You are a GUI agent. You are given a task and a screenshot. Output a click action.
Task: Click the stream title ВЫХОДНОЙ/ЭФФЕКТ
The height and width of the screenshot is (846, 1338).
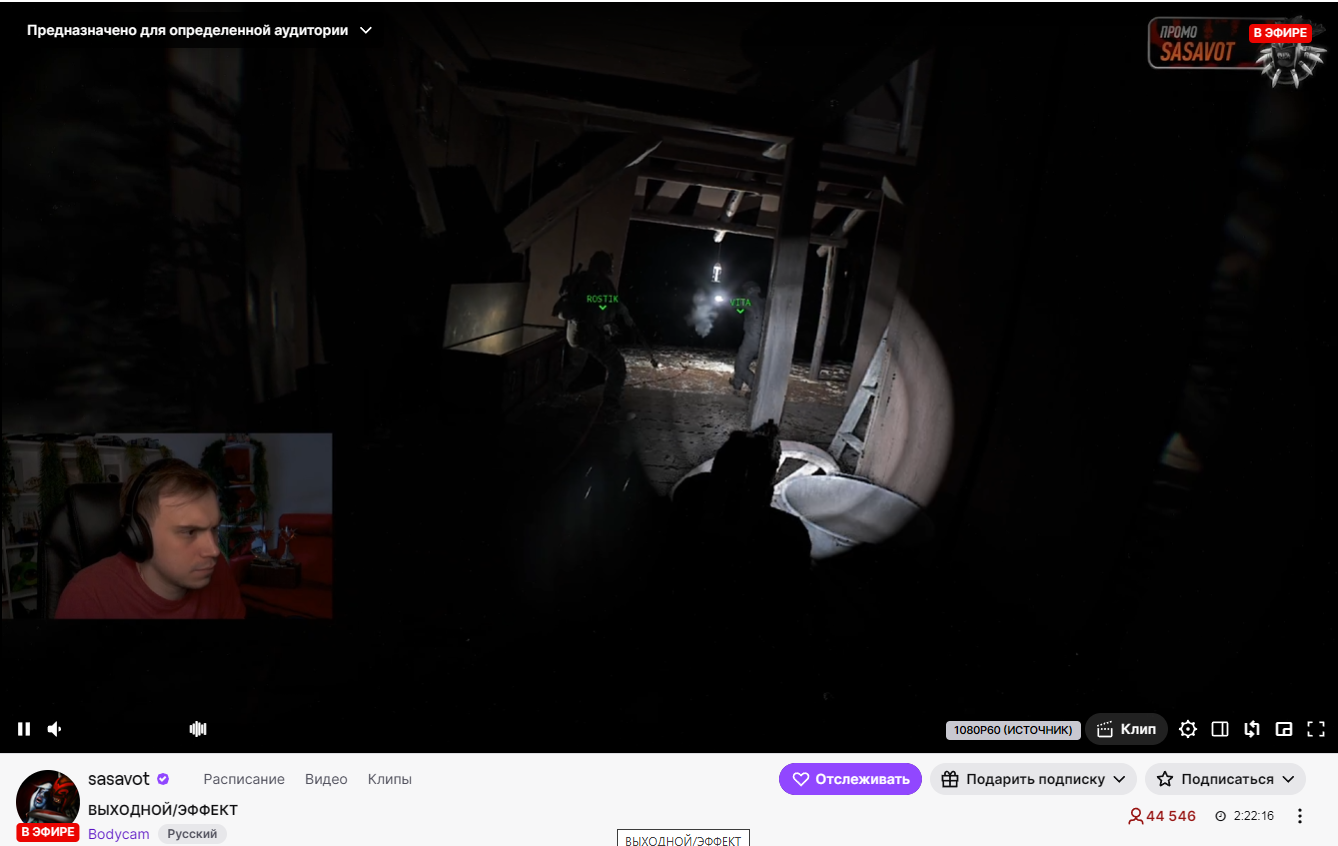coord(163,810)
